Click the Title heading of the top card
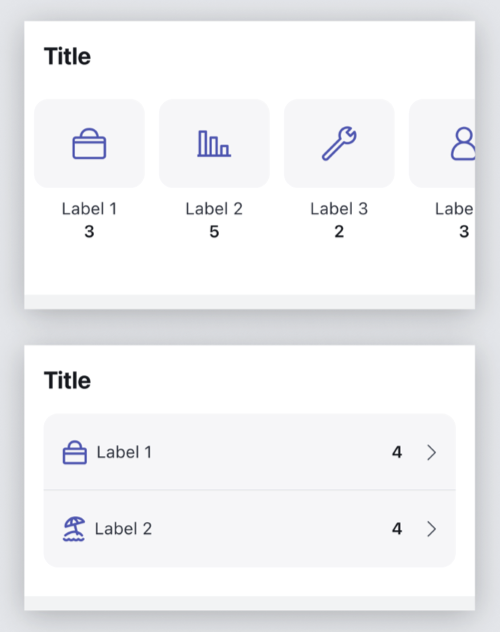This screenshot has height=632, width=500. click(x=67, y=56)
